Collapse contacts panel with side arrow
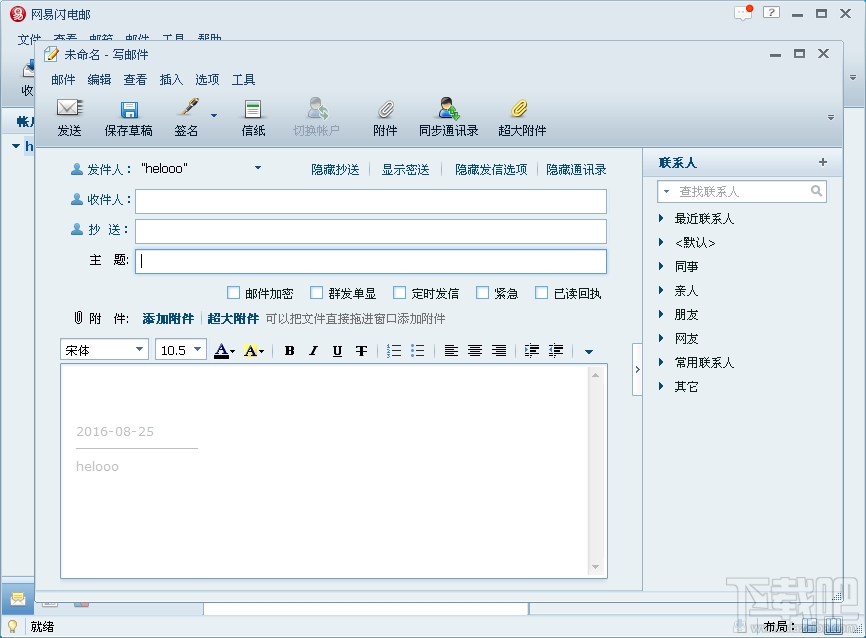The width and height of the screenshot is (866, 638). (637, 370)
